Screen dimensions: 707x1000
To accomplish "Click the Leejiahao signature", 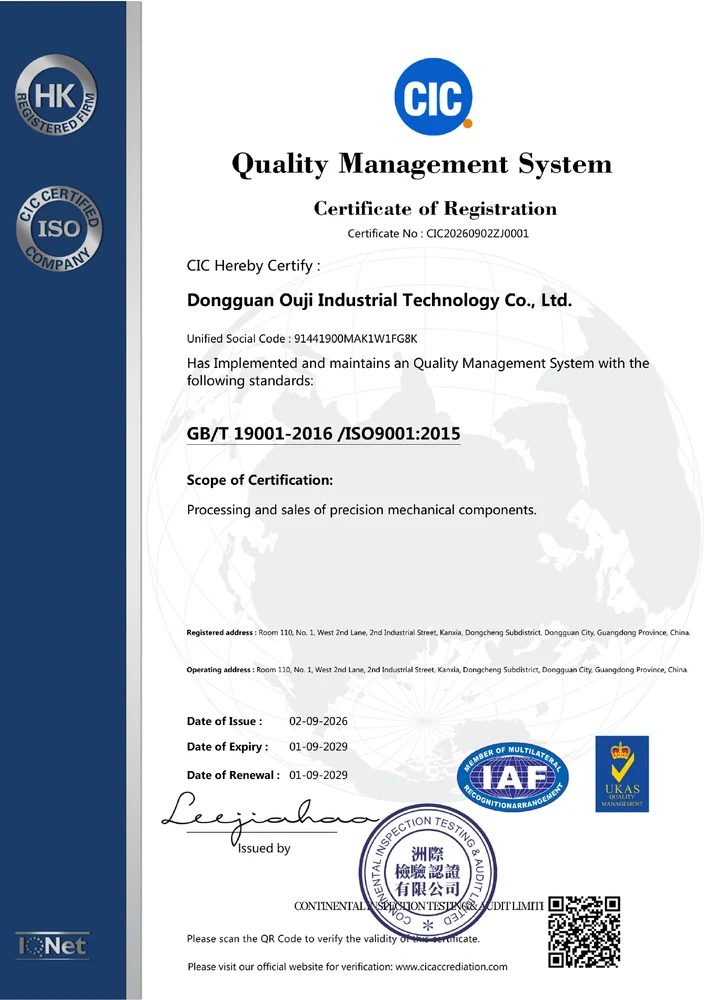I will pyautogui.click(x=269, y=818).
